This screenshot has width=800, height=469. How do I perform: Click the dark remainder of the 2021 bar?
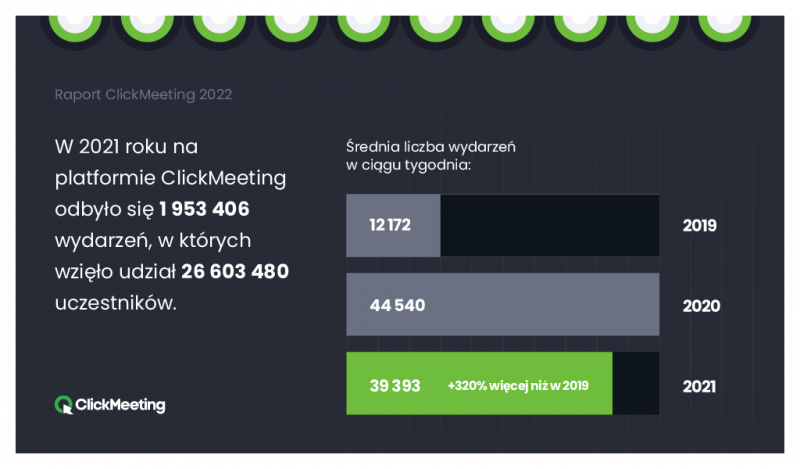point(636,383)
